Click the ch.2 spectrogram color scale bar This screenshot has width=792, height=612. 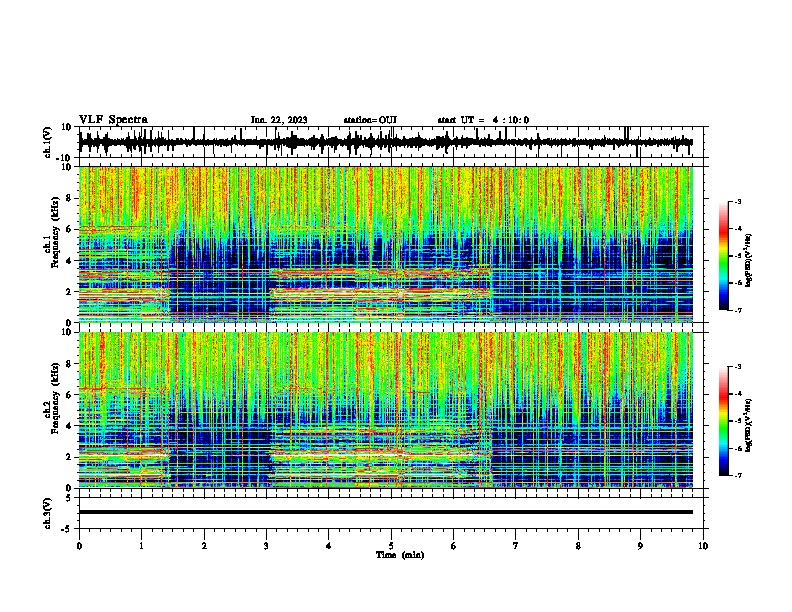pyautogui.click(x=724, y=421)
